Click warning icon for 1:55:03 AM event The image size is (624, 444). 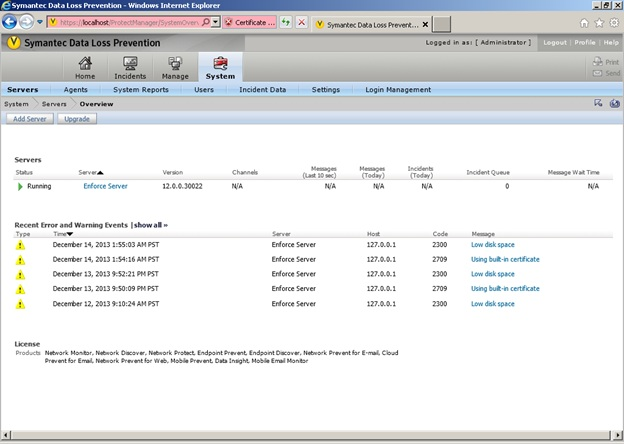point(21,245)
